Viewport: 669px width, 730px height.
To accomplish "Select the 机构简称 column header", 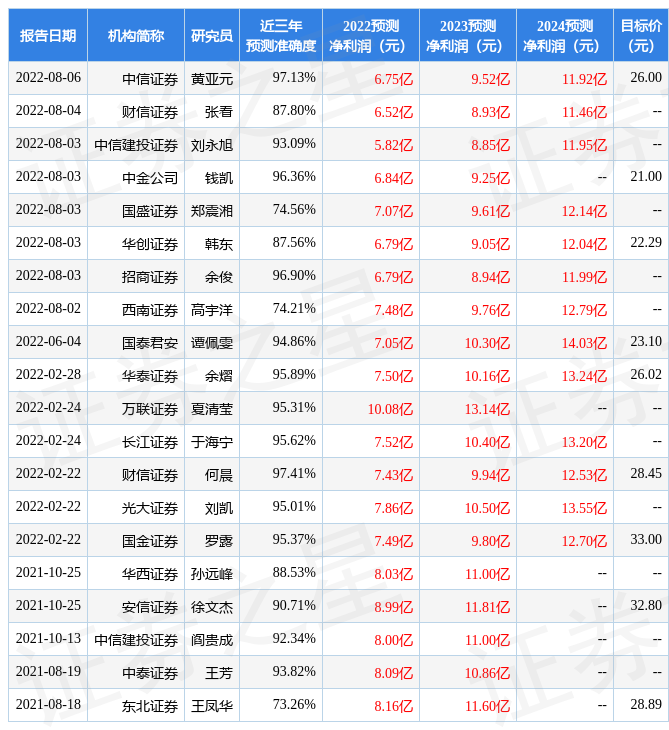I will point(136,35).
